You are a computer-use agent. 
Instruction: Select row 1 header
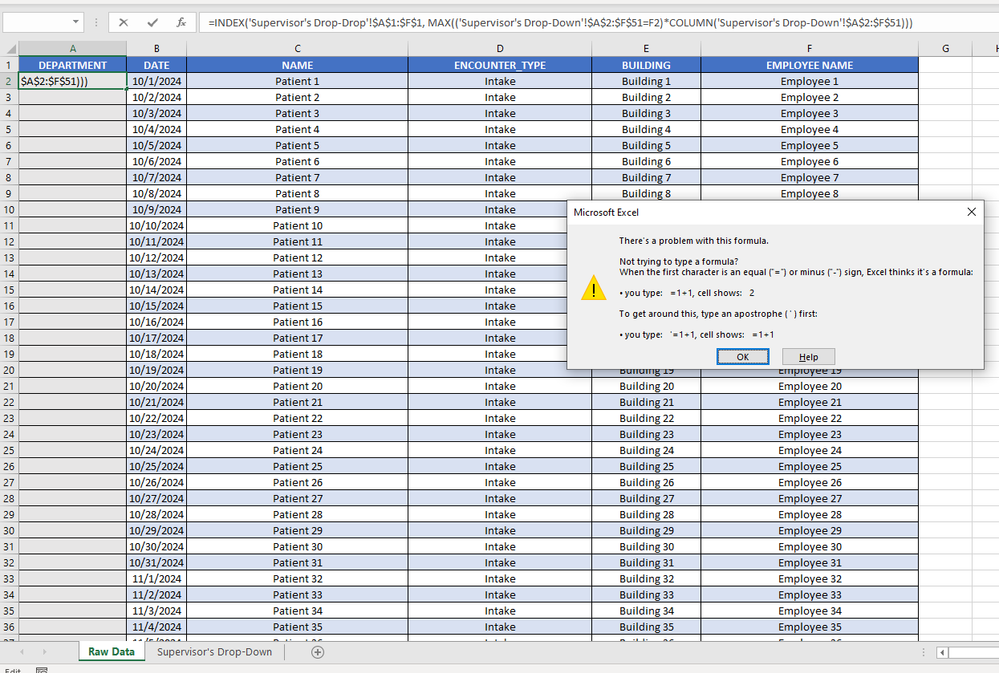[9, 65]
